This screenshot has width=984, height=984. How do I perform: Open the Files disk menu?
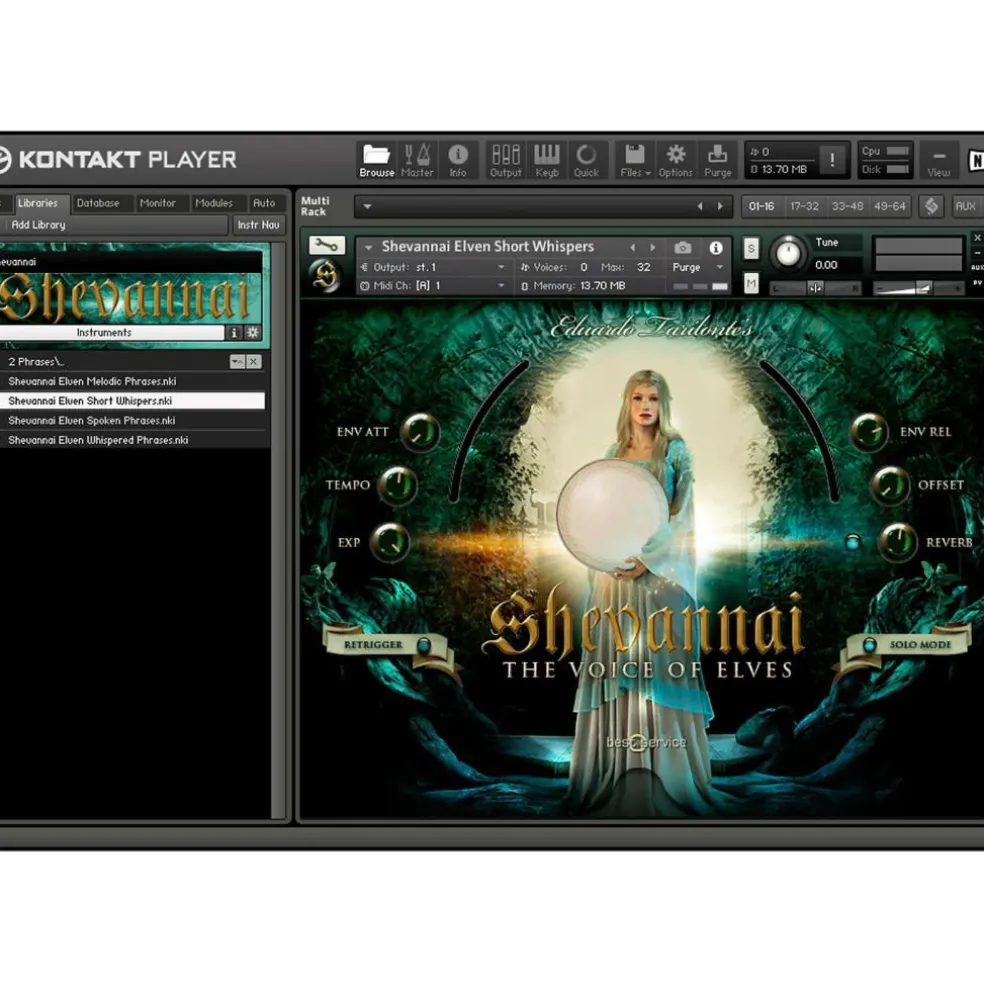(635, 160)
